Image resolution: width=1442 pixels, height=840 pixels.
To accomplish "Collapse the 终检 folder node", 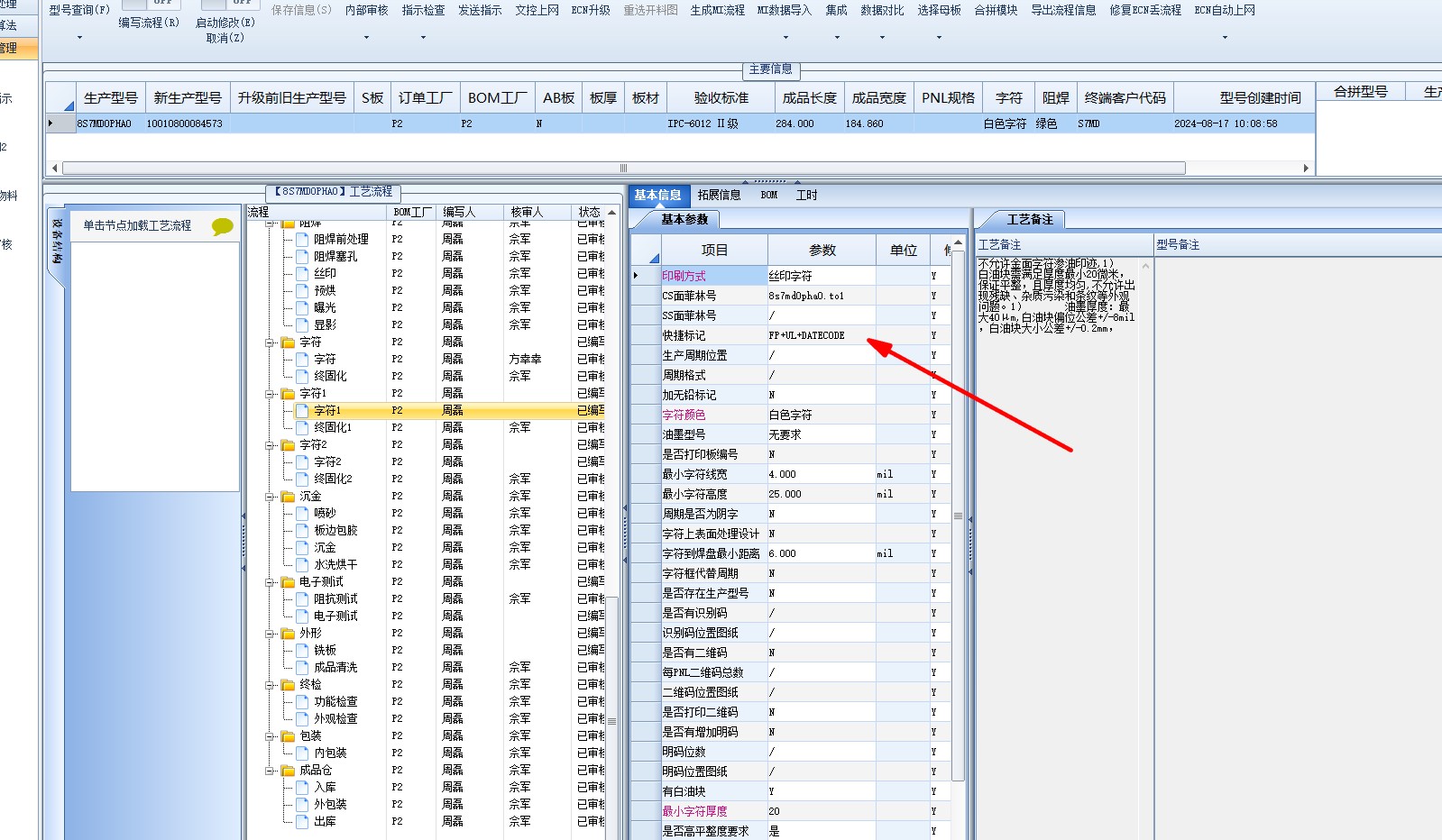I will coord(270,685).
